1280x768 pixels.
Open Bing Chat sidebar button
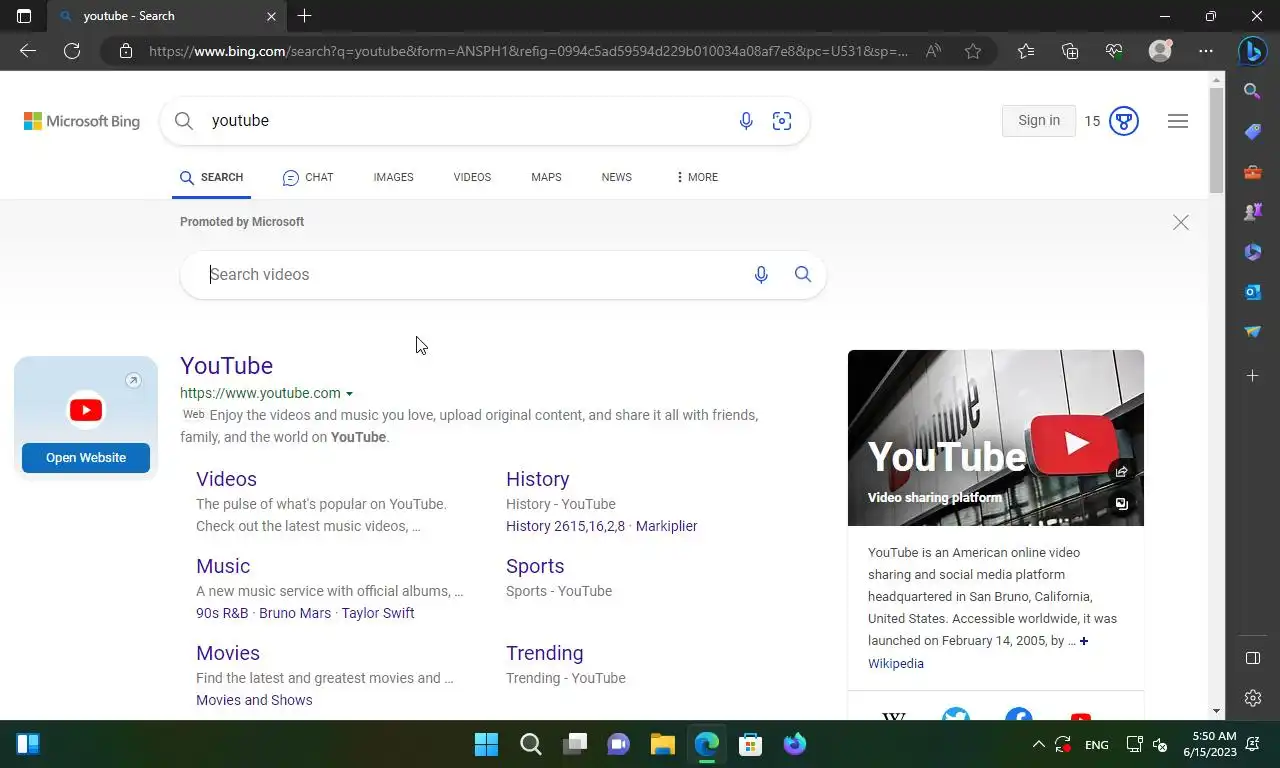[1252, 50]
